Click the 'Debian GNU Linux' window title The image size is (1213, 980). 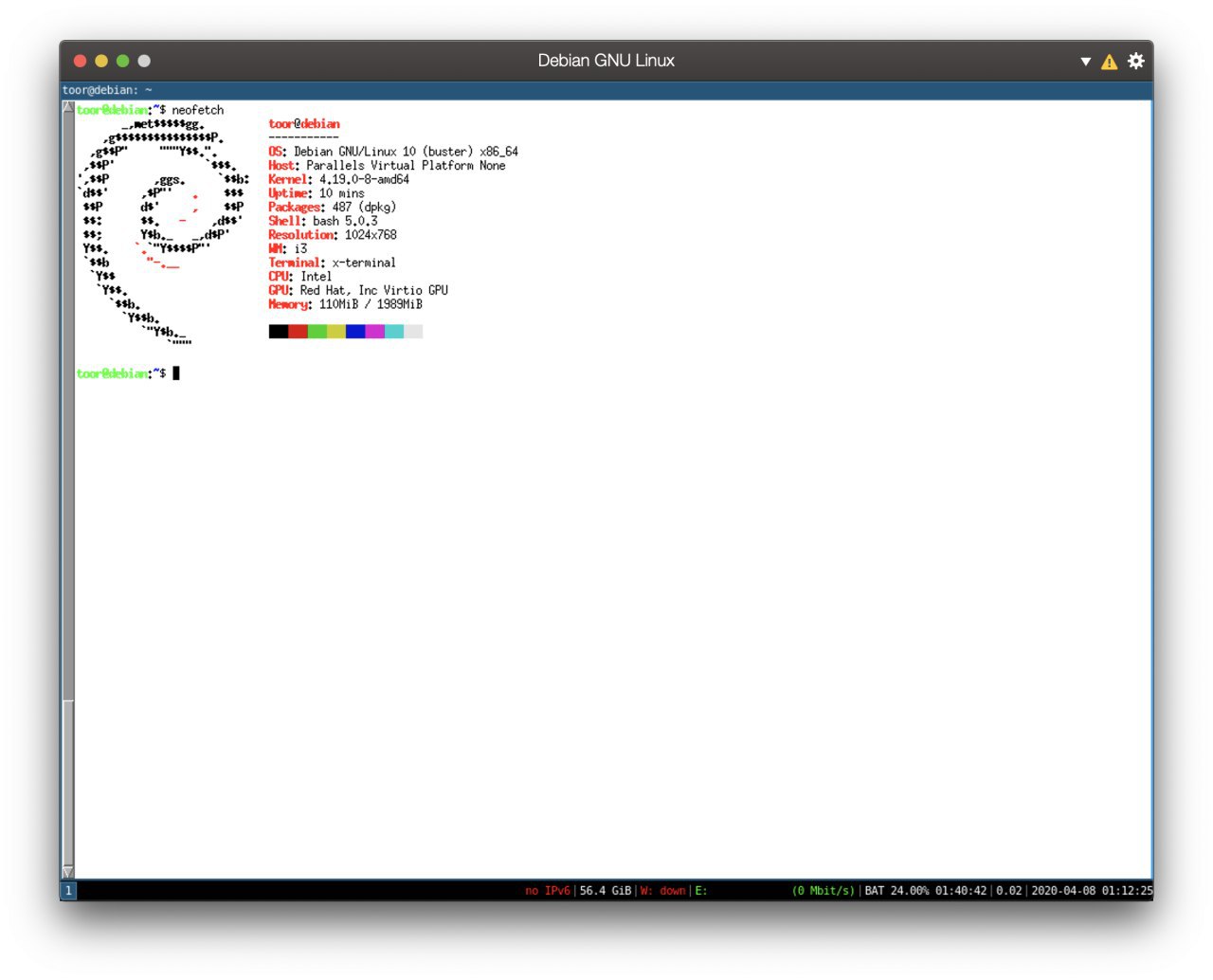pos(606,61)
